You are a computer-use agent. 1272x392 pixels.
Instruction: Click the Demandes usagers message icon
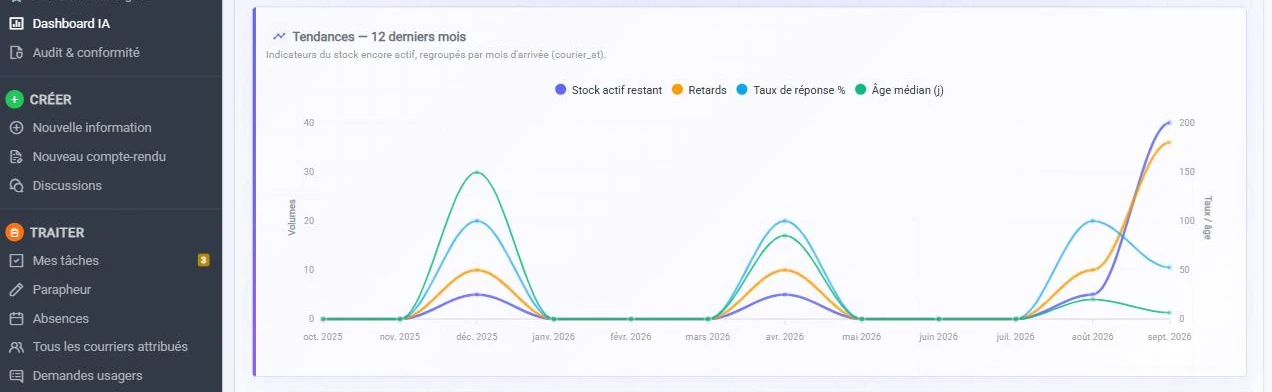click(x=15, y=376)
